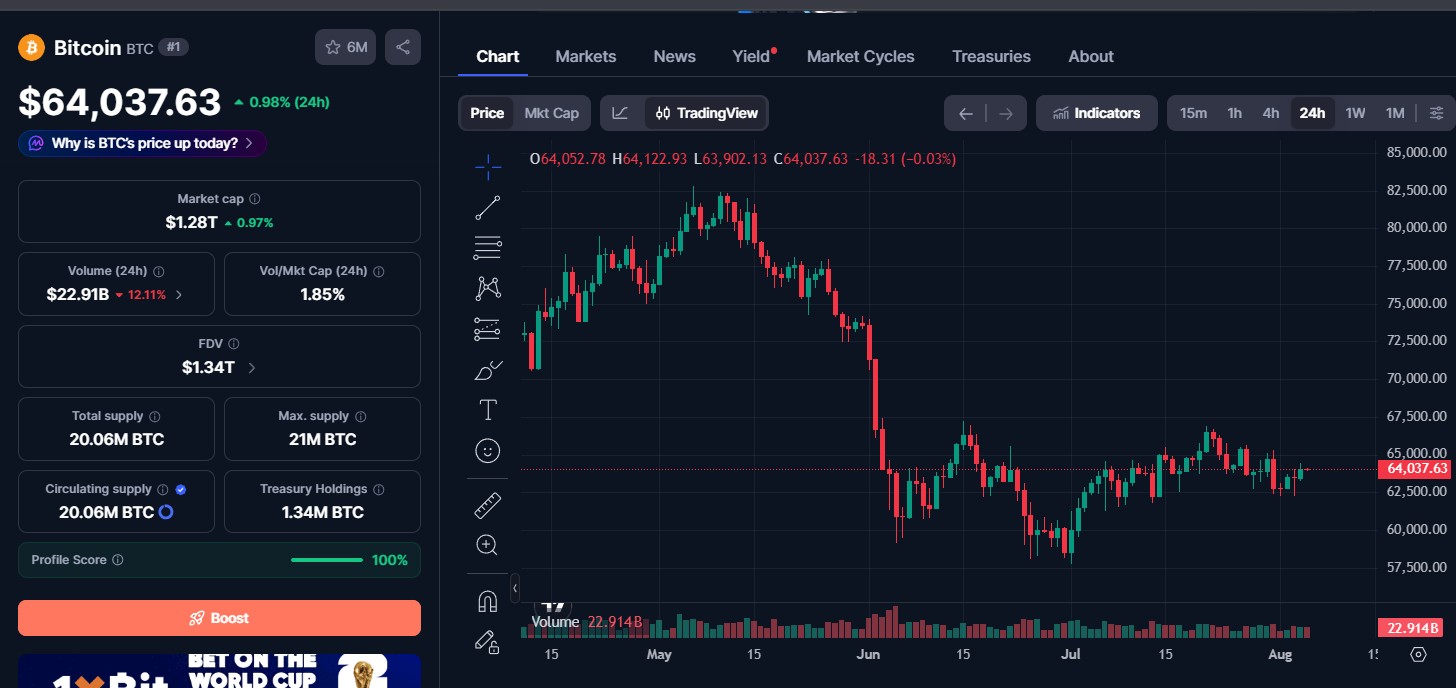The height and width of the screenshot is (688, 1456).
Task: Select the crosshair cursor tool
Action: tap(487, 167)
